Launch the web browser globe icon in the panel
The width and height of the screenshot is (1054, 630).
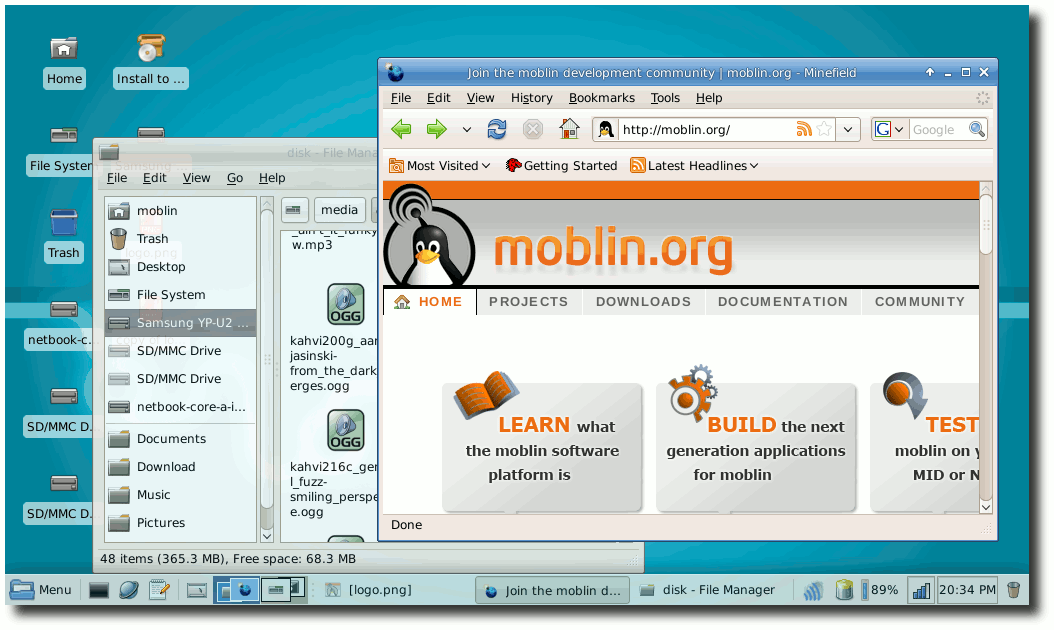click(128, 590)
